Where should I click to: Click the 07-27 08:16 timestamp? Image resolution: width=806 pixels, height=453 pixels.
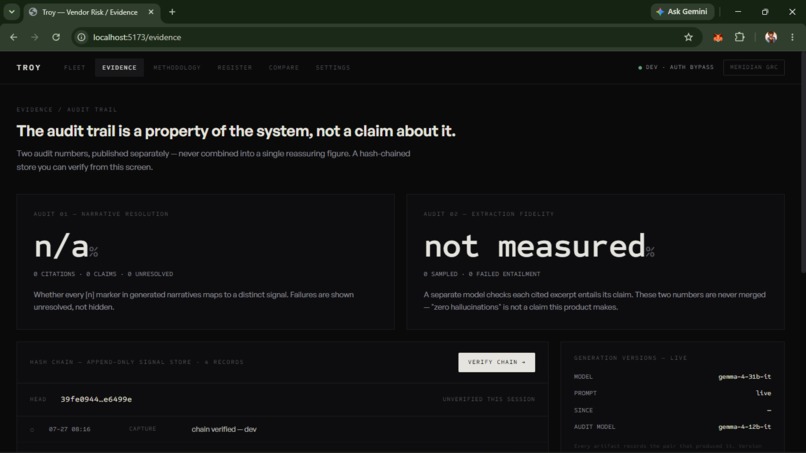tap(69, 429)
